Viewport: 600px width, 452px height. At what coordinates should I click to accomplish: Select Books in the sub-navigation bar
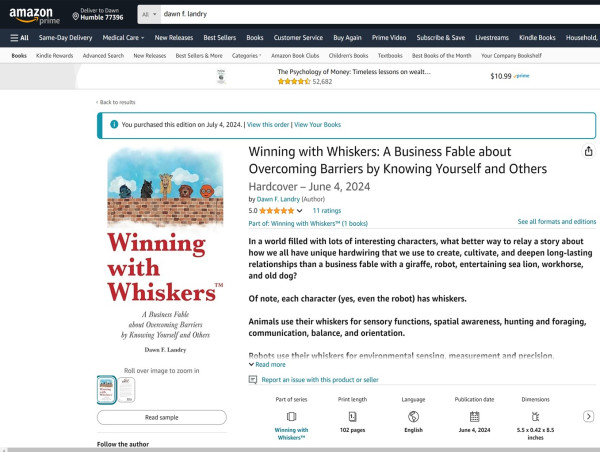click(19, 55)
